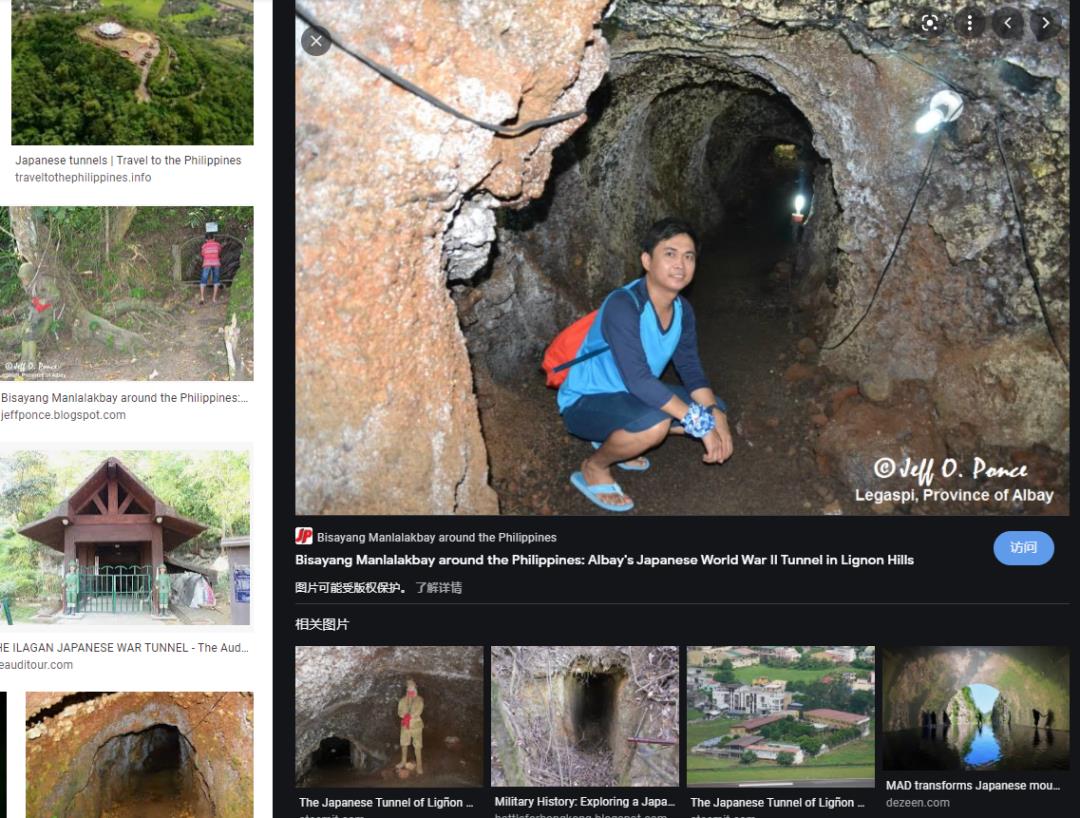
Task: Click the 图片可能受版权保护 copyright notice
Action: [351, 587]
